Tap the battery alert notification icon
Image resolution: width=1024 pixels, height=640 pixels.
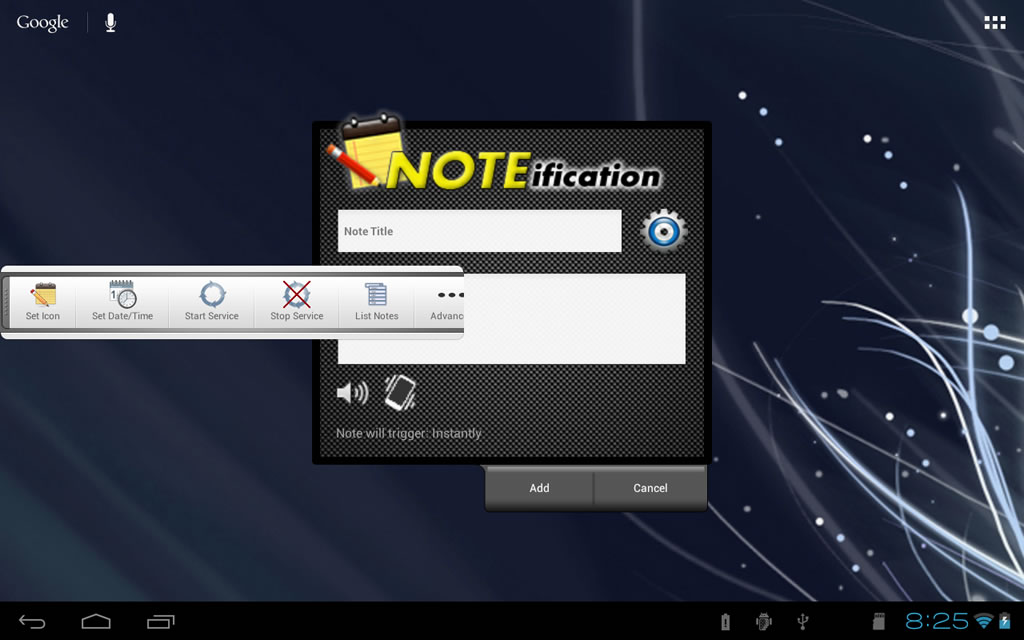(725, 622)
